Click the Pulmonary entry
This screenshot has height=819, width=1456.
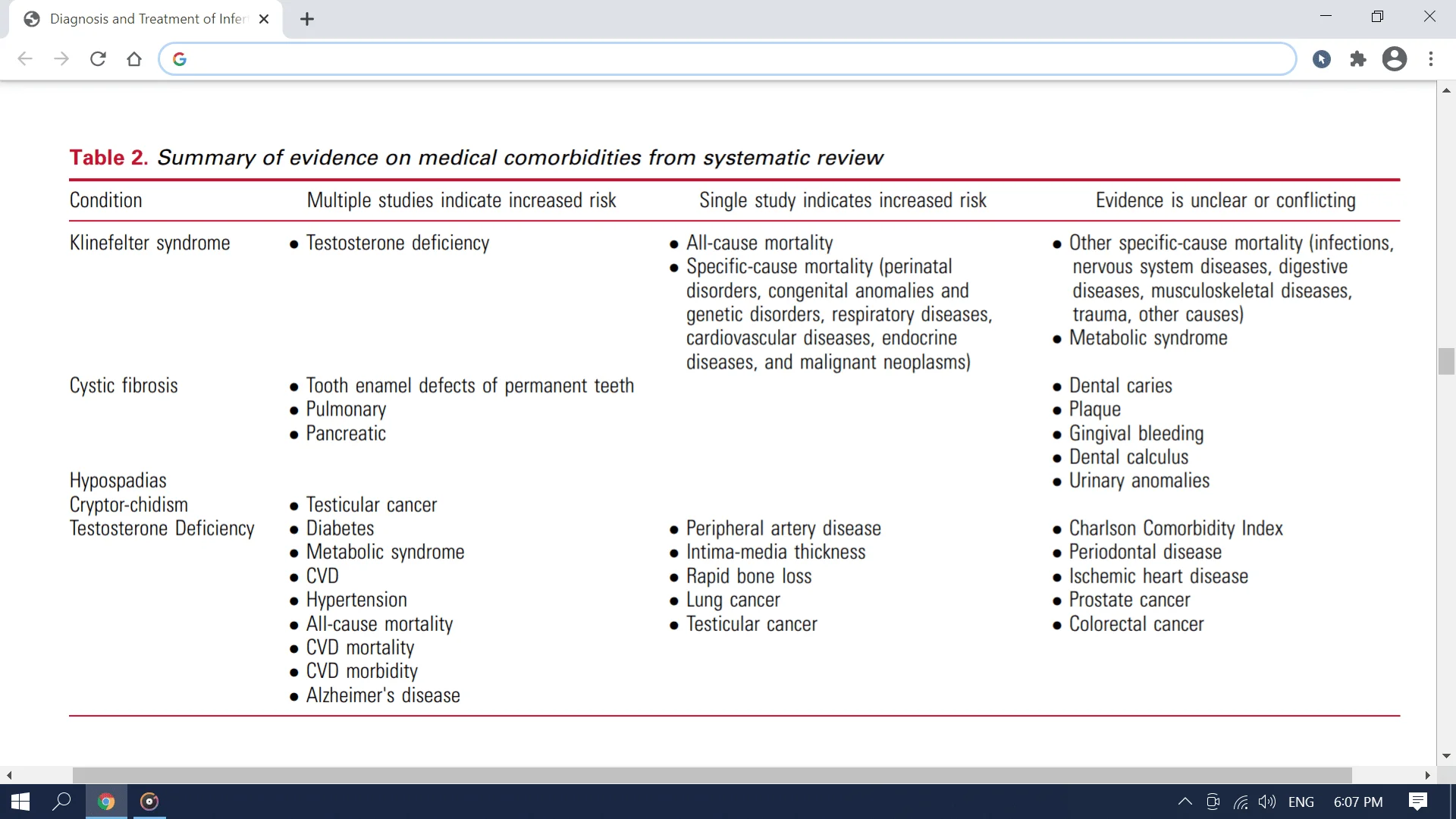click(x=346, y=409)
